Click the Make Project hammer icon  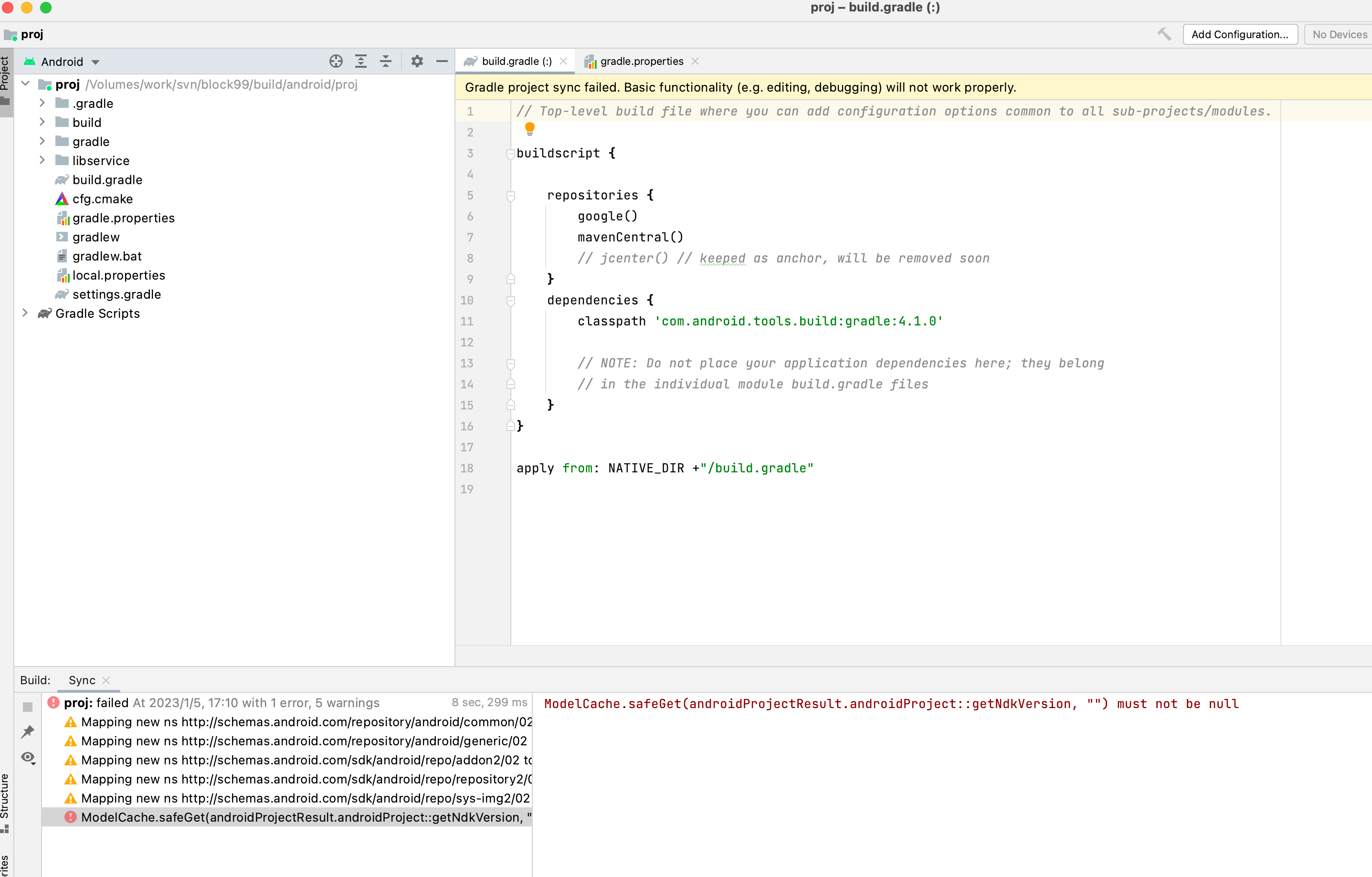[1163, 34]
